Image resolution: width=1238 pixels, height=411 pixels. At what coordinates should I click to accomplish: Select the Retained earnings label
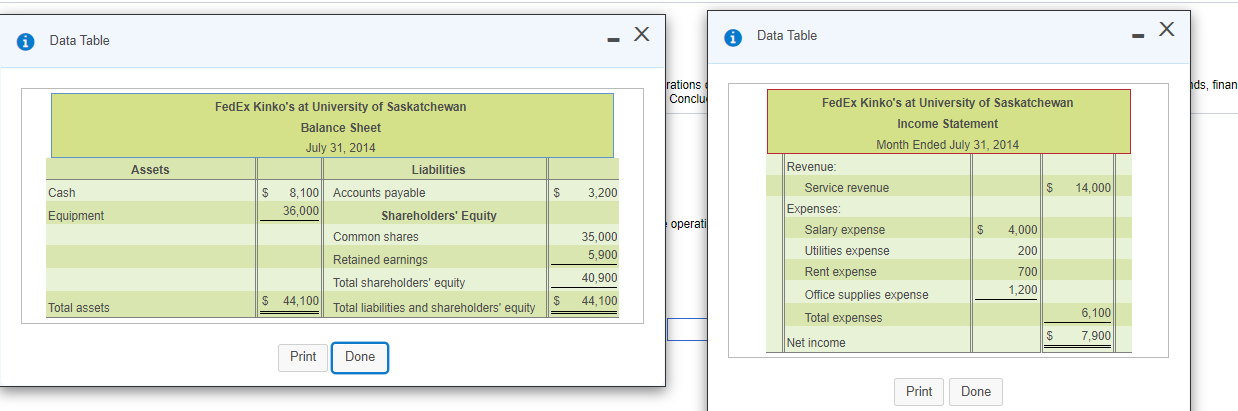(380, 260)
